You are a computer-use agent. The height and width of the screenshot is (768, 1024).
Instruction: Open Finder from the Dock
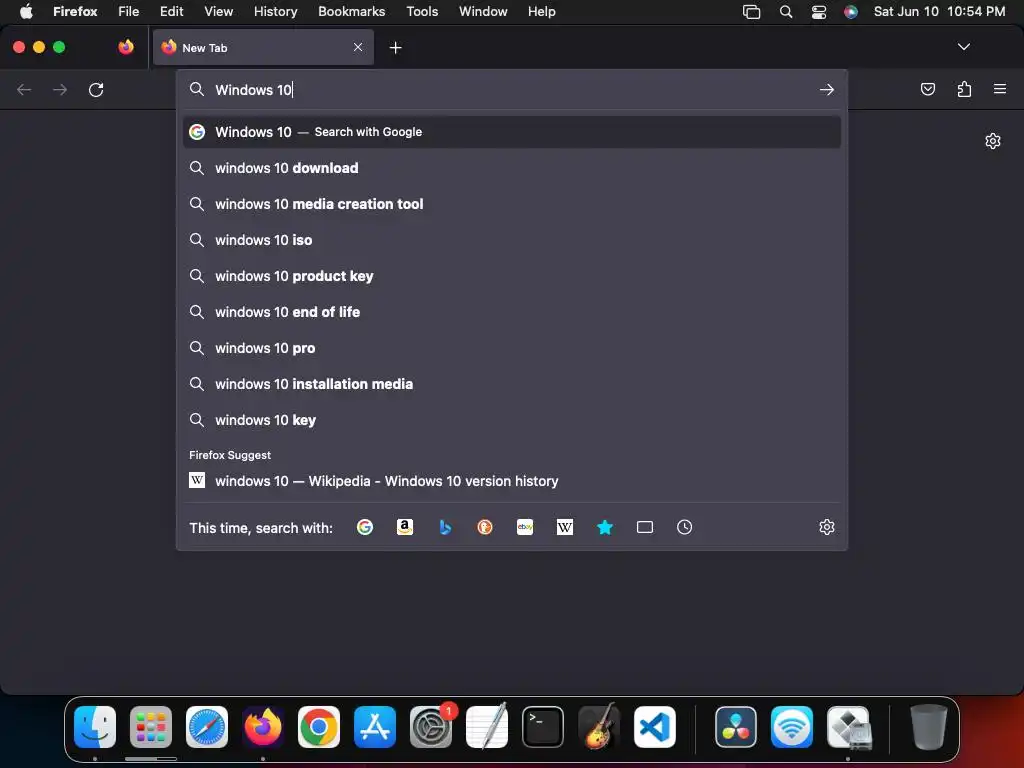(95, 727)
